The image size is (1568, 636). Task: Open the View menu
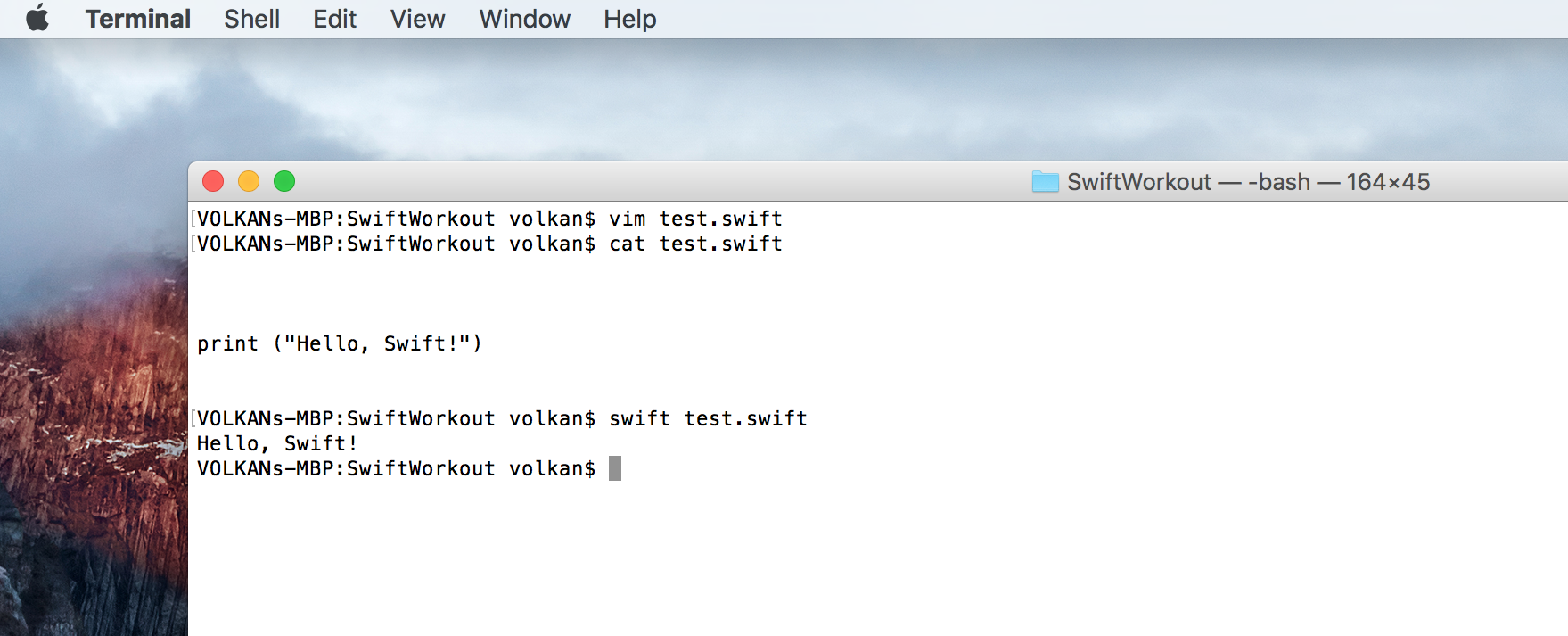[417, 19]
